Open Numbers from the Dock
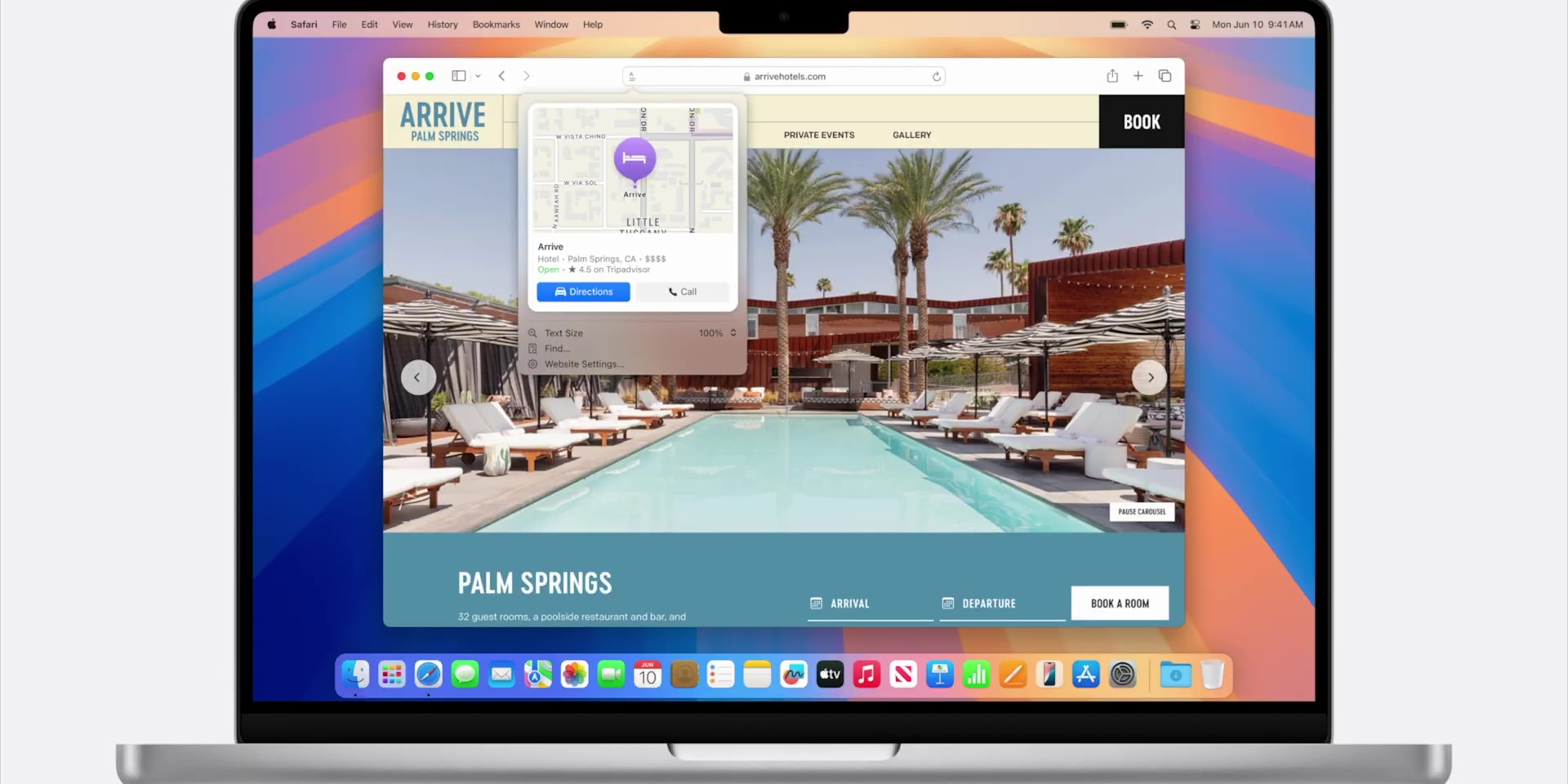Image resolution: width=1568 pixels, height=784 pixels. tap(976, 675)
